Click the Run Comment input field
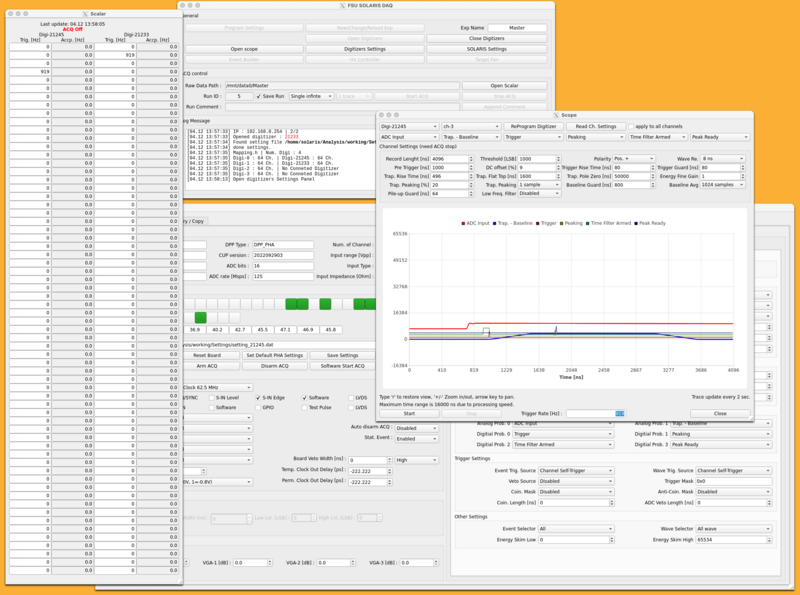 pos(342,107)
